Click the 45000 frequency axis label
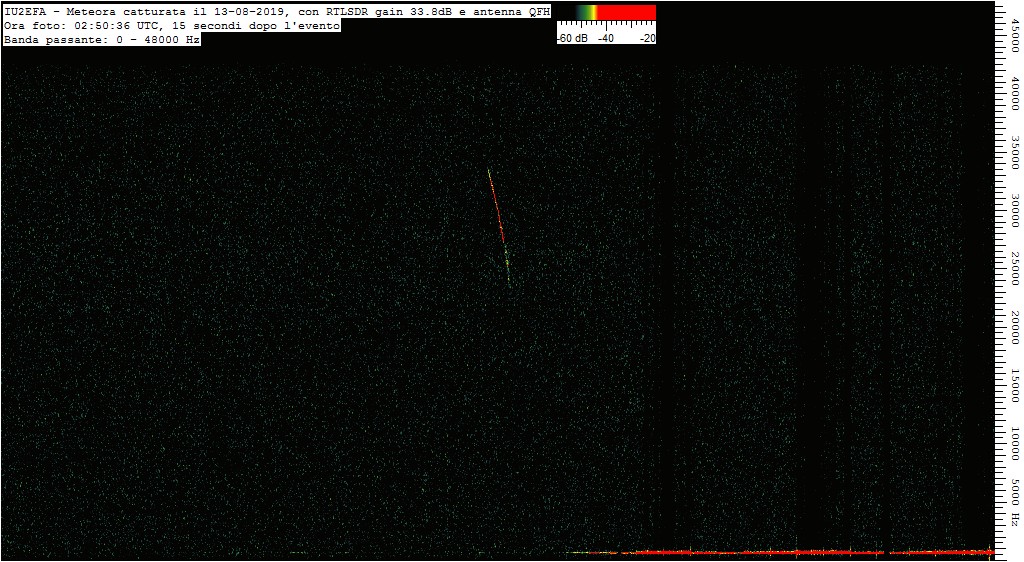The image size is (1024, 562). click(1014, 35)
